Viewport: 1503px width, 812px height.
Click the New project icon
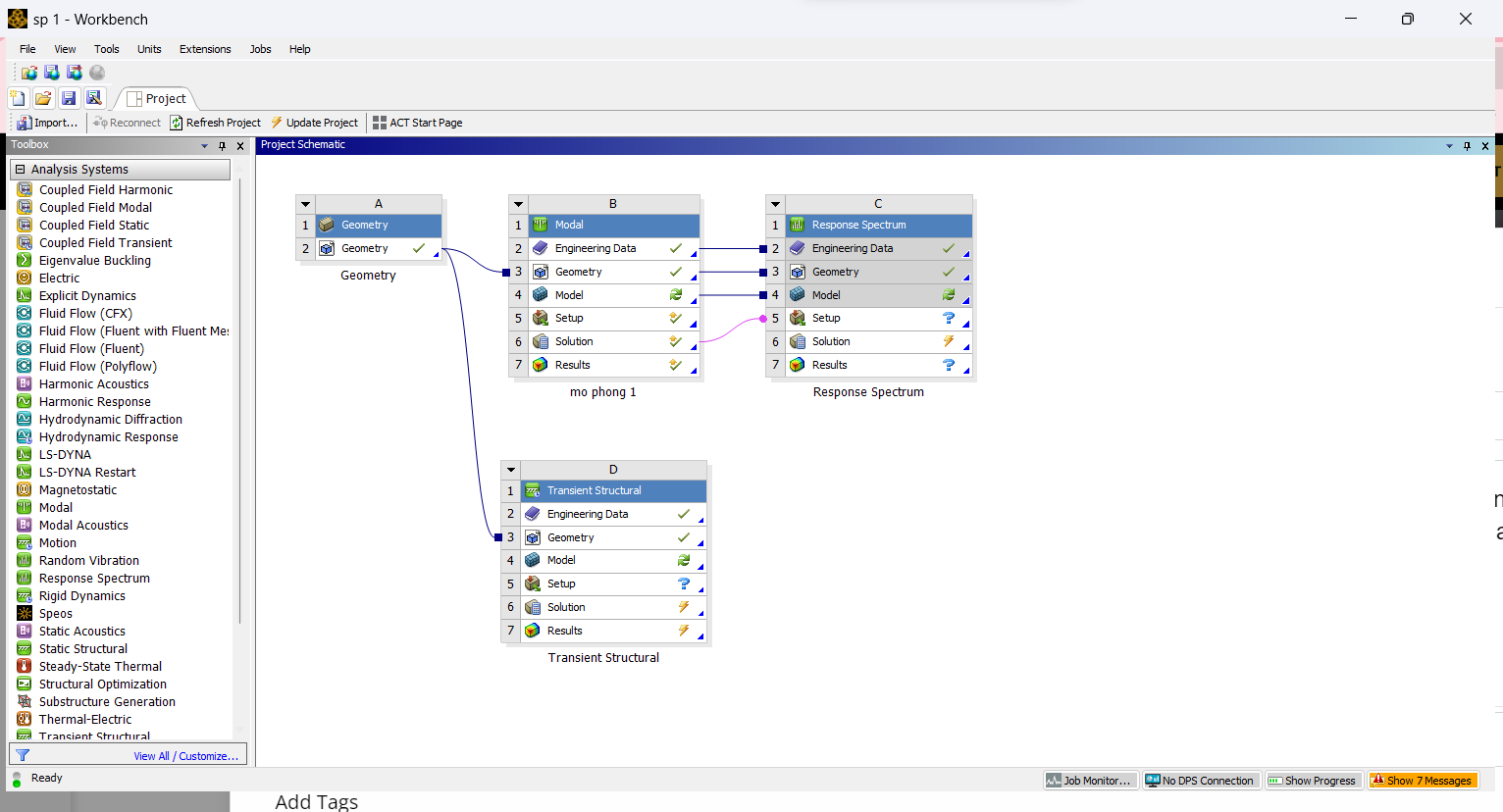18,98
